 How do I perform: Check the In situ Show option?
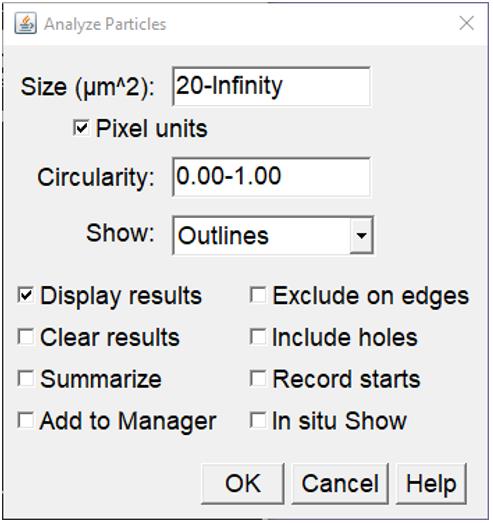point(258,420)
